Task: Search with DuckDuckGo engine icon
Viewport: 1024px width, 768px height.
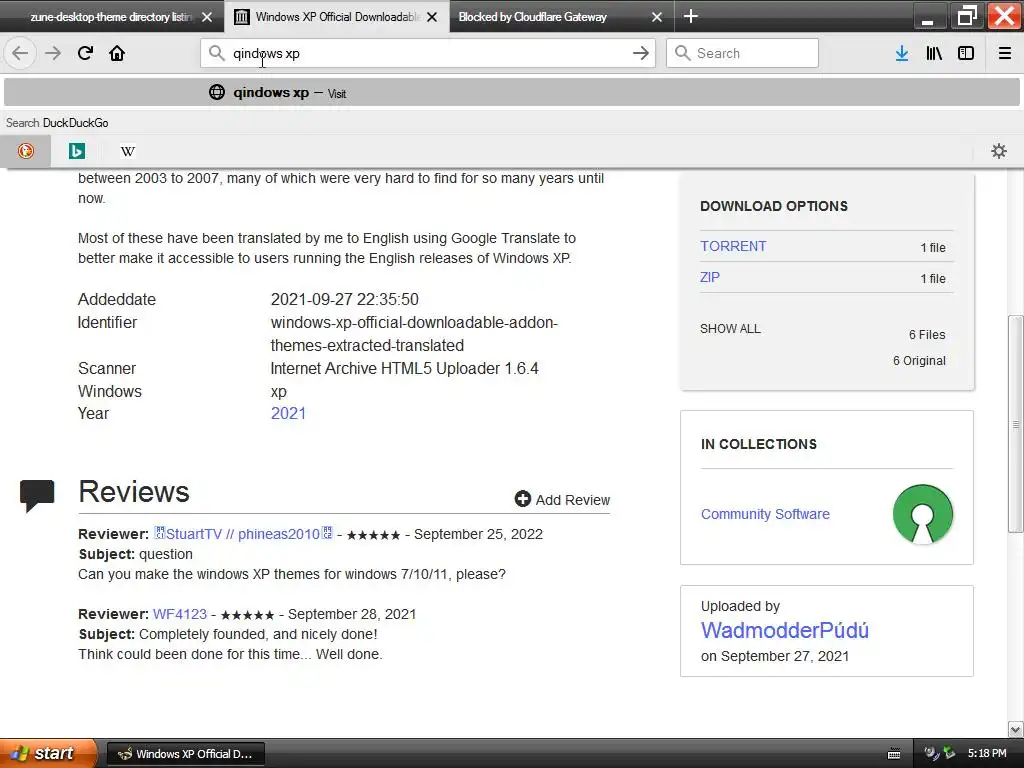Action: [25, 151]
